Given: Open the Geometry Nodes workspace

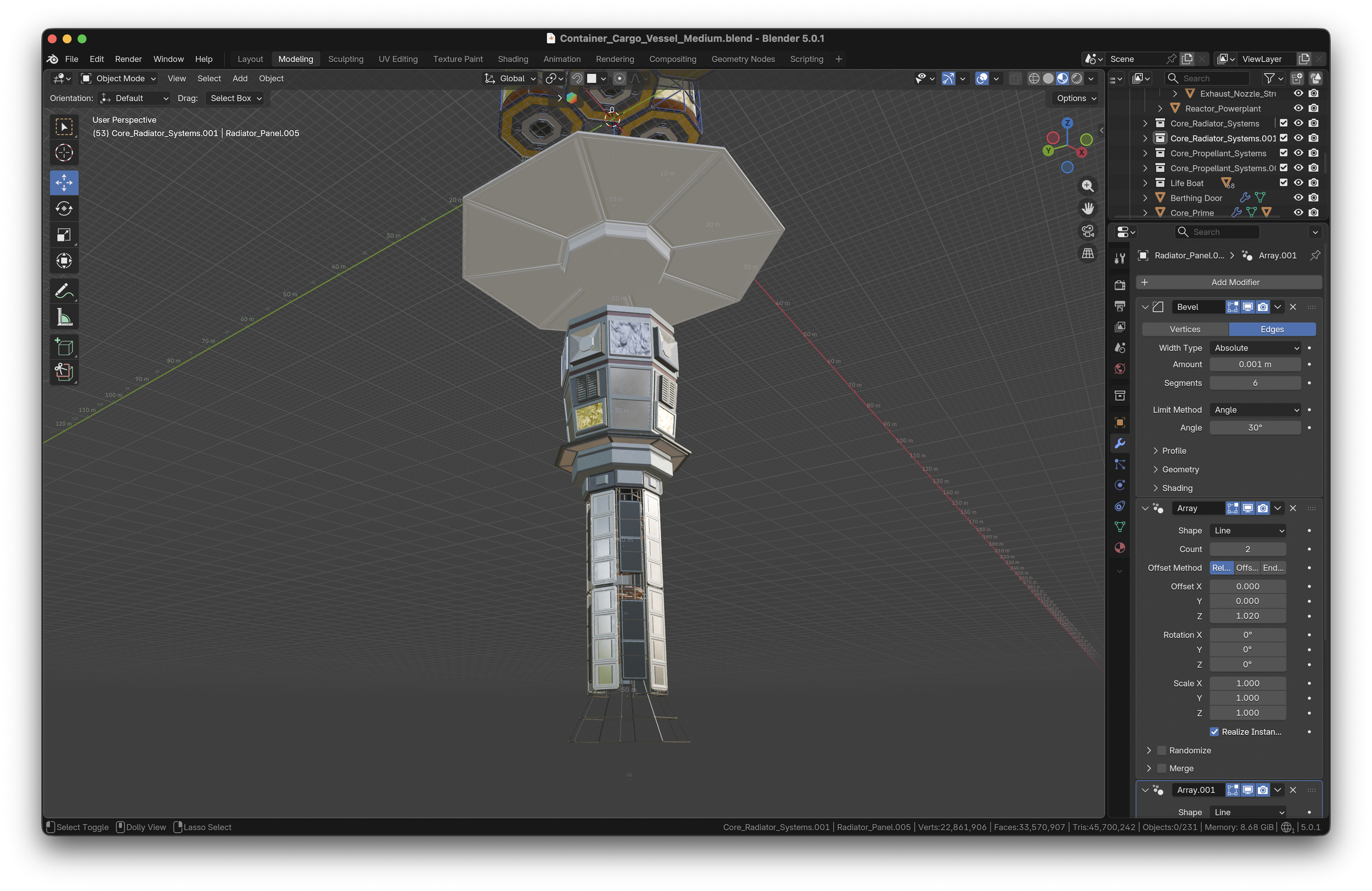Looking at the screenshot, I should click(743, 59).
